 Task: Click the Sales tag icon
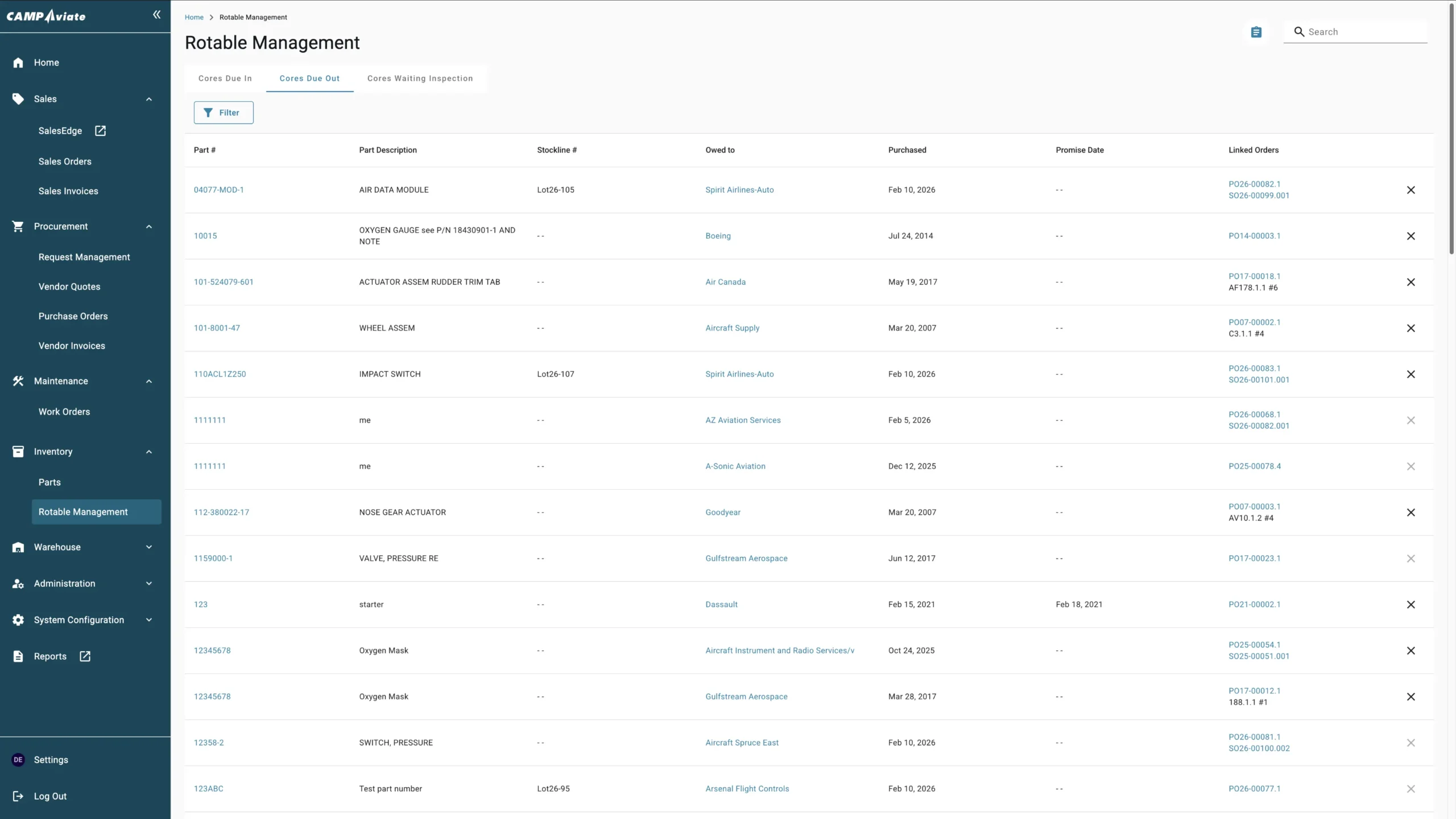click(x=18, y=99)
